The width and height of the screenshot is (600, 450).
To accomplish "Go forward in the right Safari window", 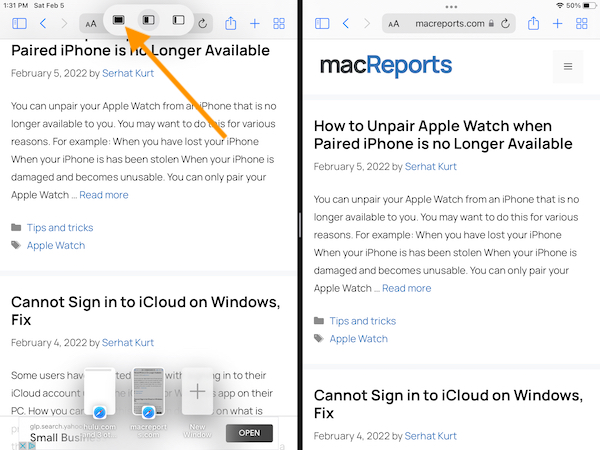I will (x=367, y=24).
